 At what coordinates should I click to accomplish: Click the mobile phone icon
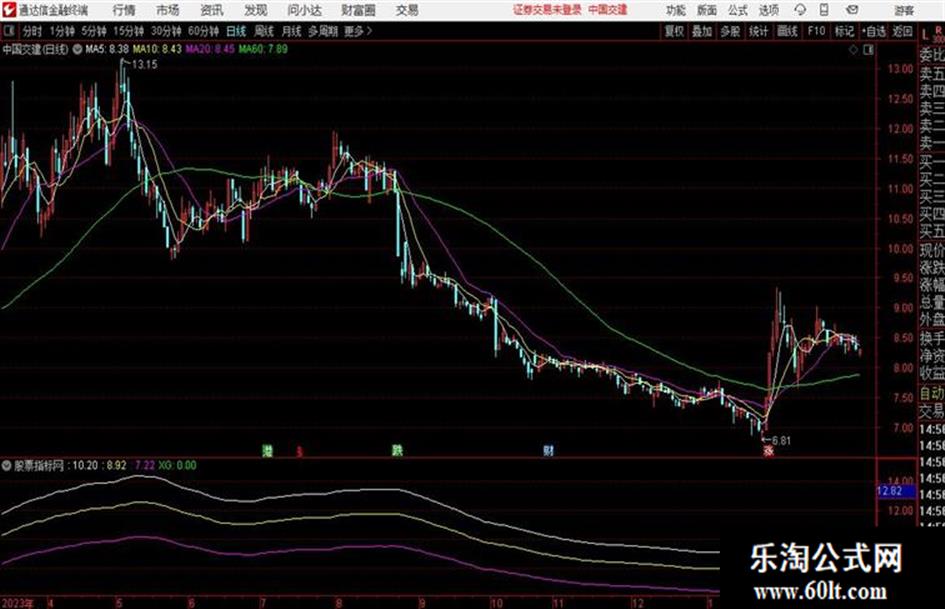point(824,10)
